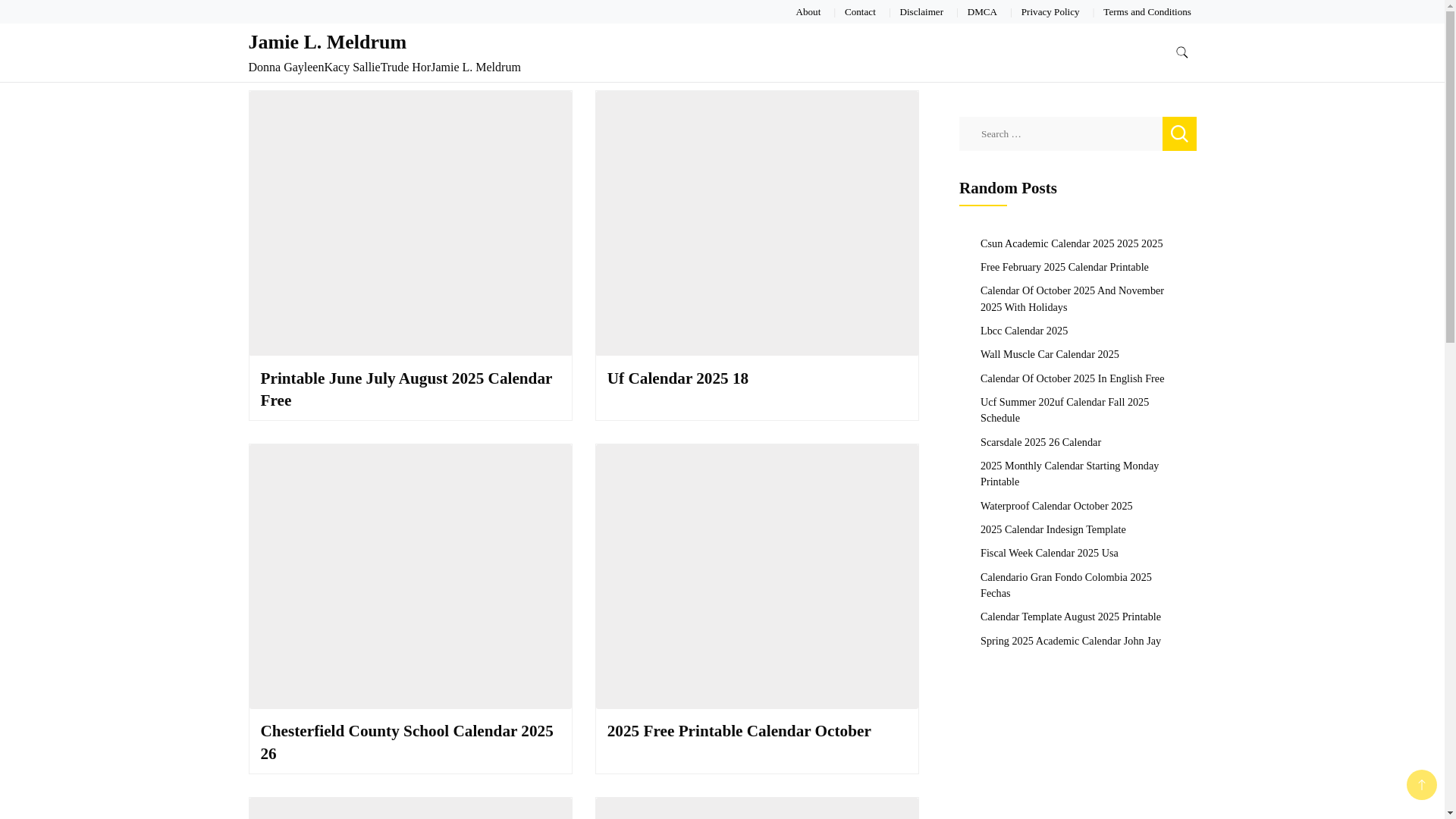Click the sidebar Search magnifier button
This screenshot has height=819, width=1456.
(1179, 133)
